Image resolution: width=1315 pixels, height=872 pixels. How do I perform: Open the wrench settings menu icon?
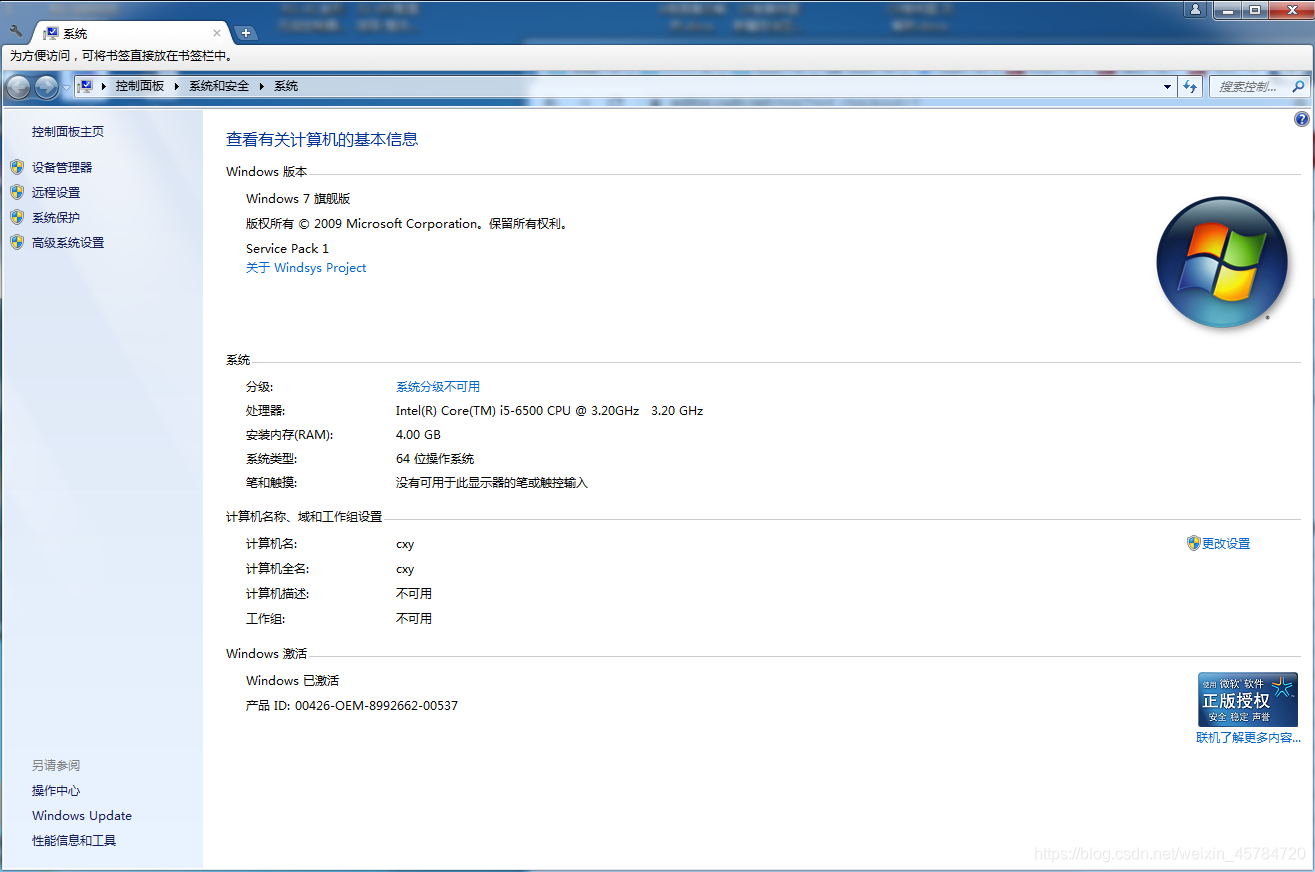tap(15, 32)
